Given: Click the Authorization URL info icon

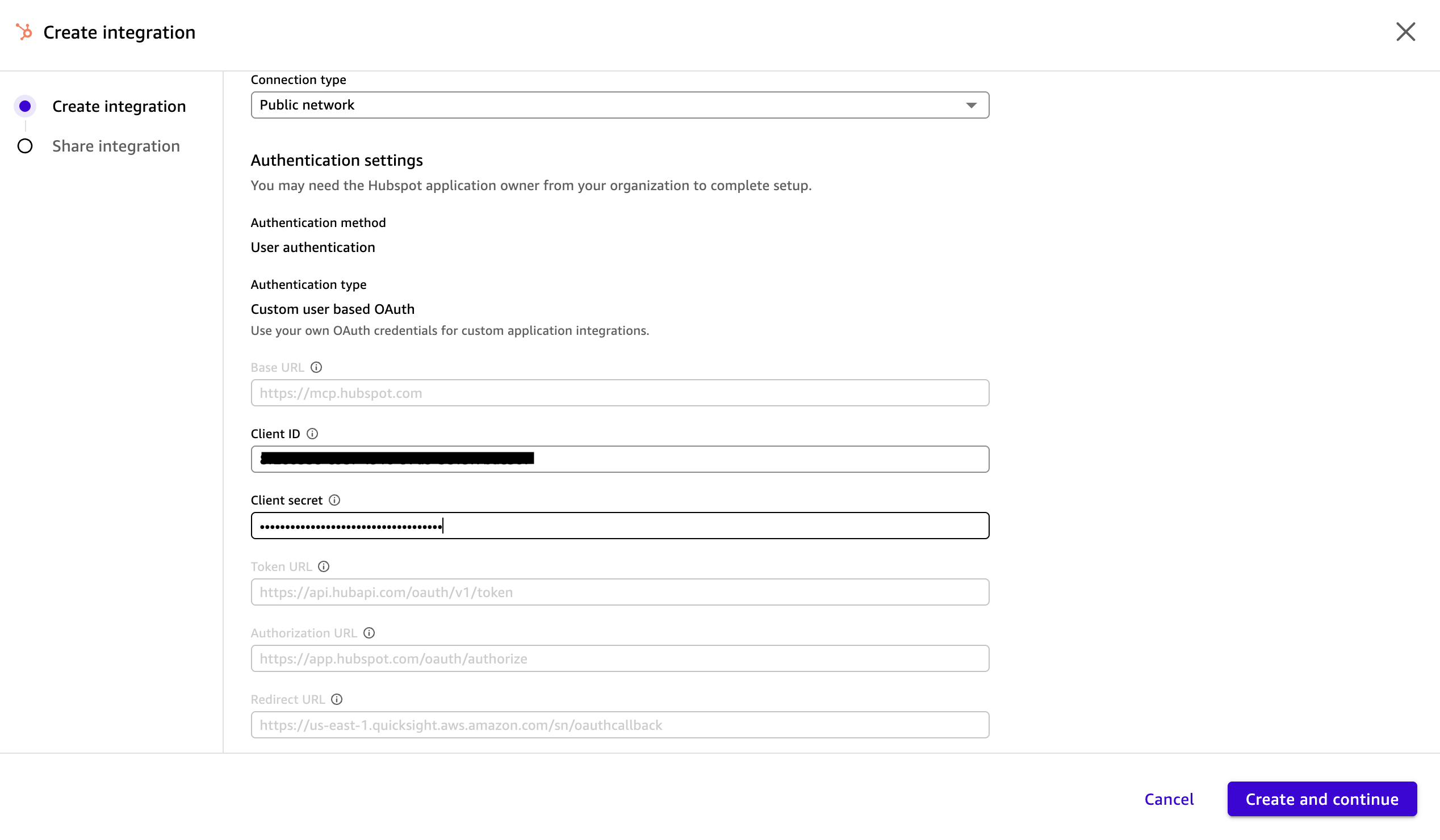Looking at the screenshot, I should pos(369,633).
